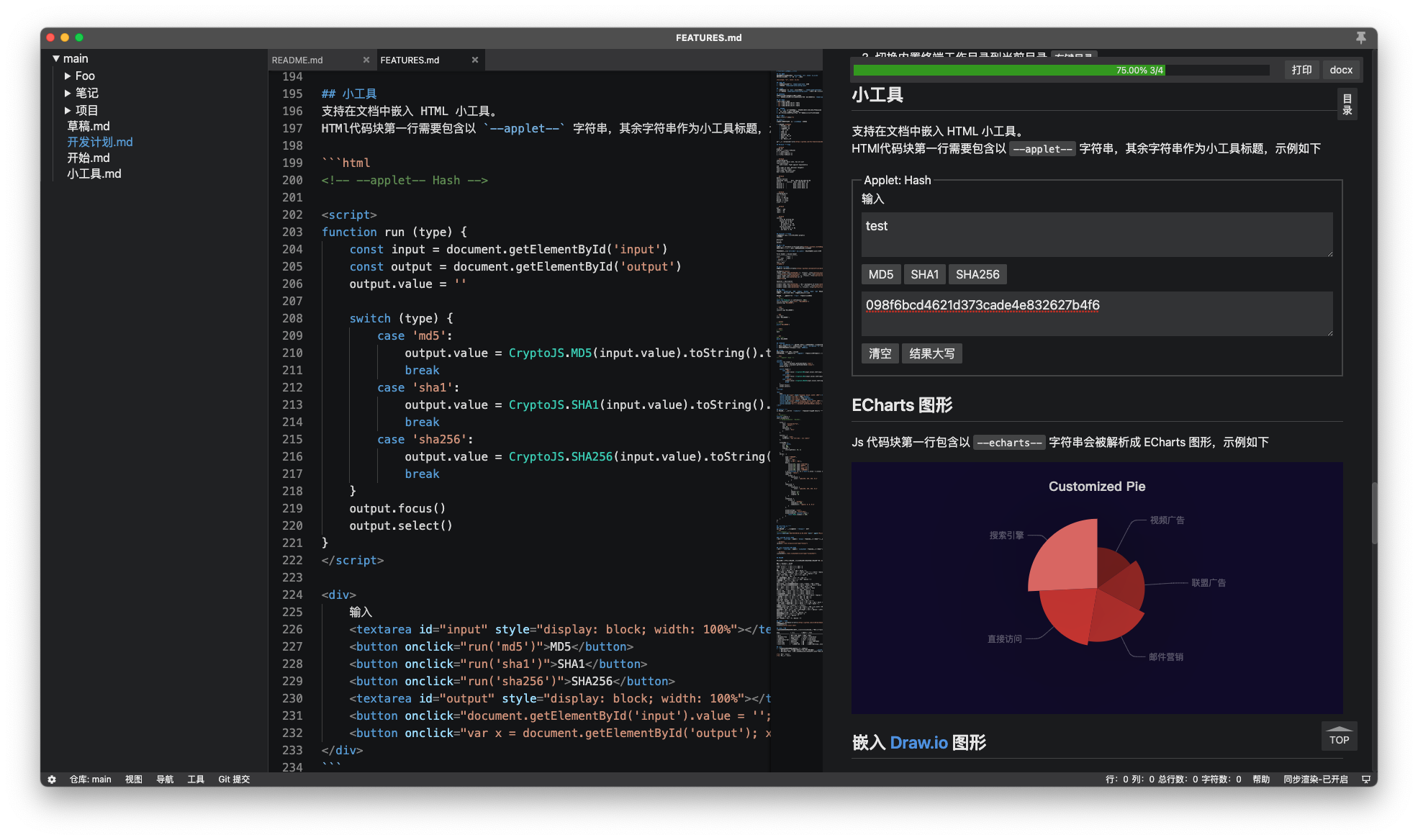Open the 导航 menu
Image resolution: width=1418 pixels, height=840 pixels.
pyautogui.click(x=165, y=779)
